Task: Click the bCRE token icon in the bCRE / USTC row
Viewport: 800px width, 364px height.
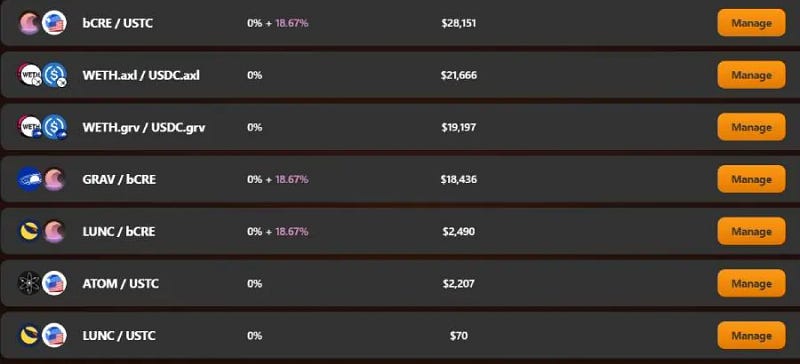Action: [x=30, y=23]
